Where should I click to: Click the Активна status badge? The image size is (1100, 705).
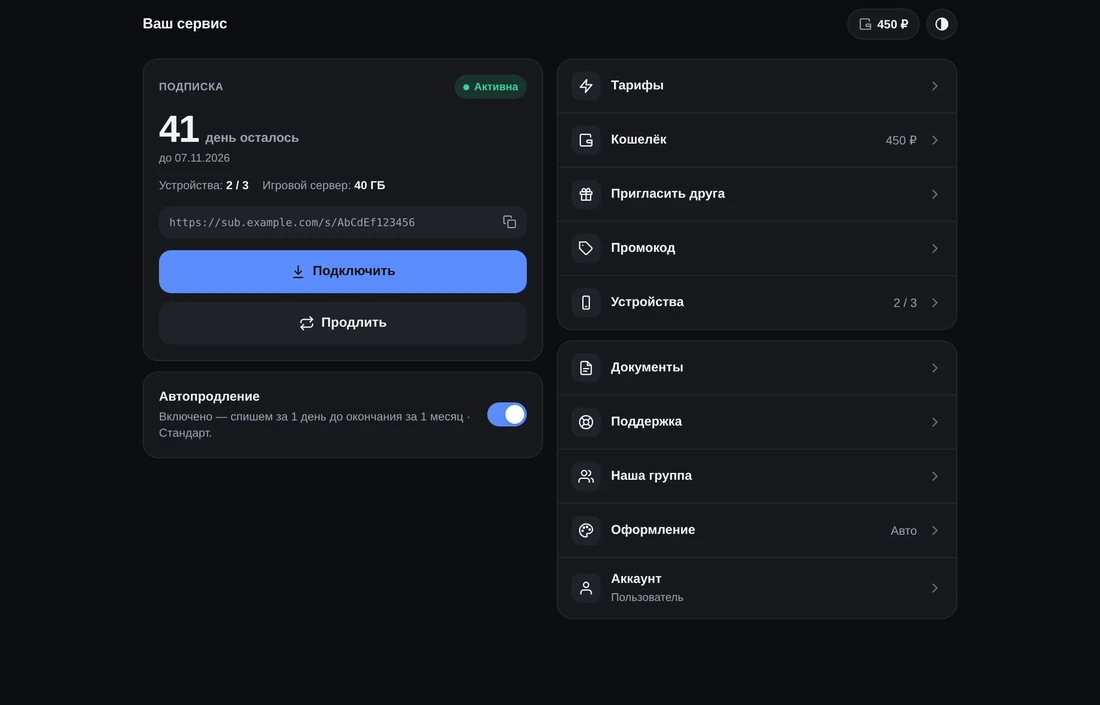point(490,86)
